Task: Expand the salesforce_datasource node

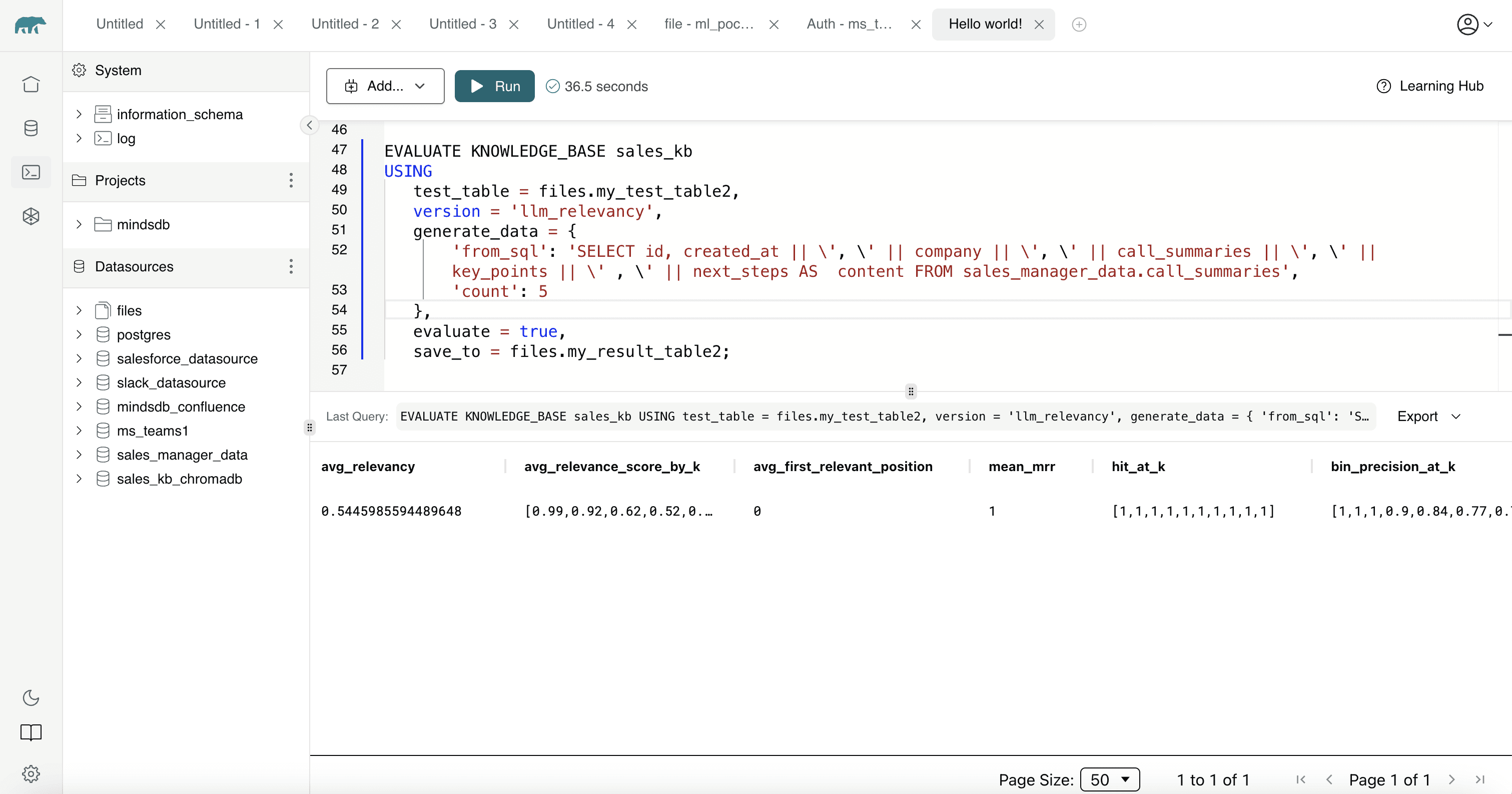Action: (x=79, y=358)
